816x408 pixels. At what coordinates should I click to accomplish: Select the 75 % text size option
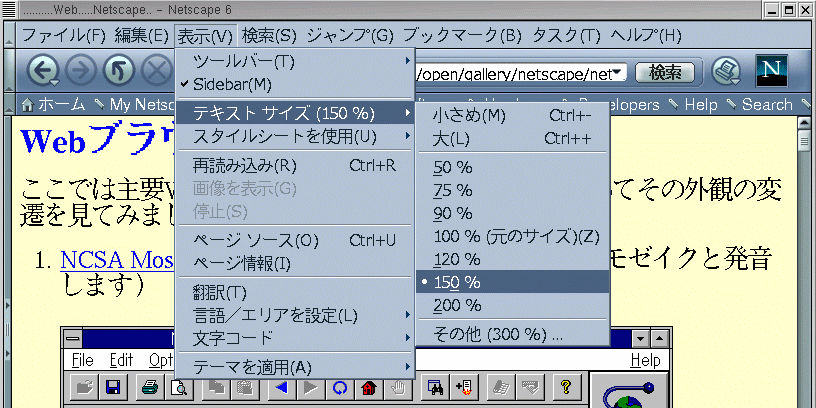pos(513,190)
